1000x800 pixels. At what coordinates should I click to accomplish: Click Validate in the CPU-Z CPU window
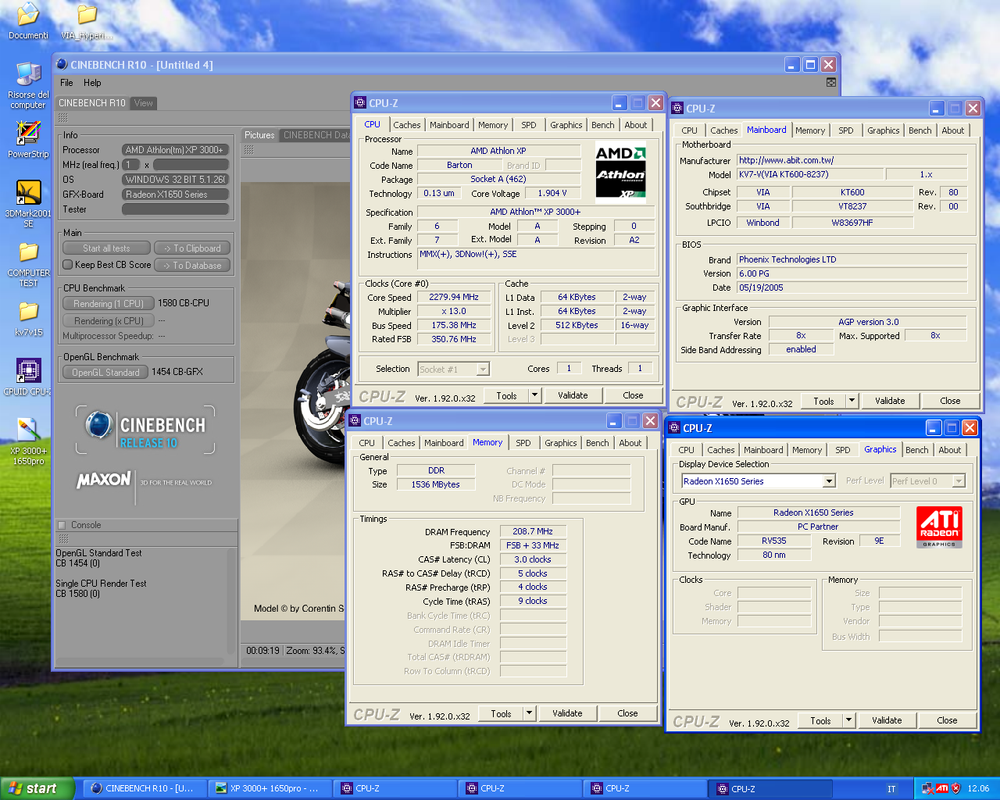coord(573,396)
